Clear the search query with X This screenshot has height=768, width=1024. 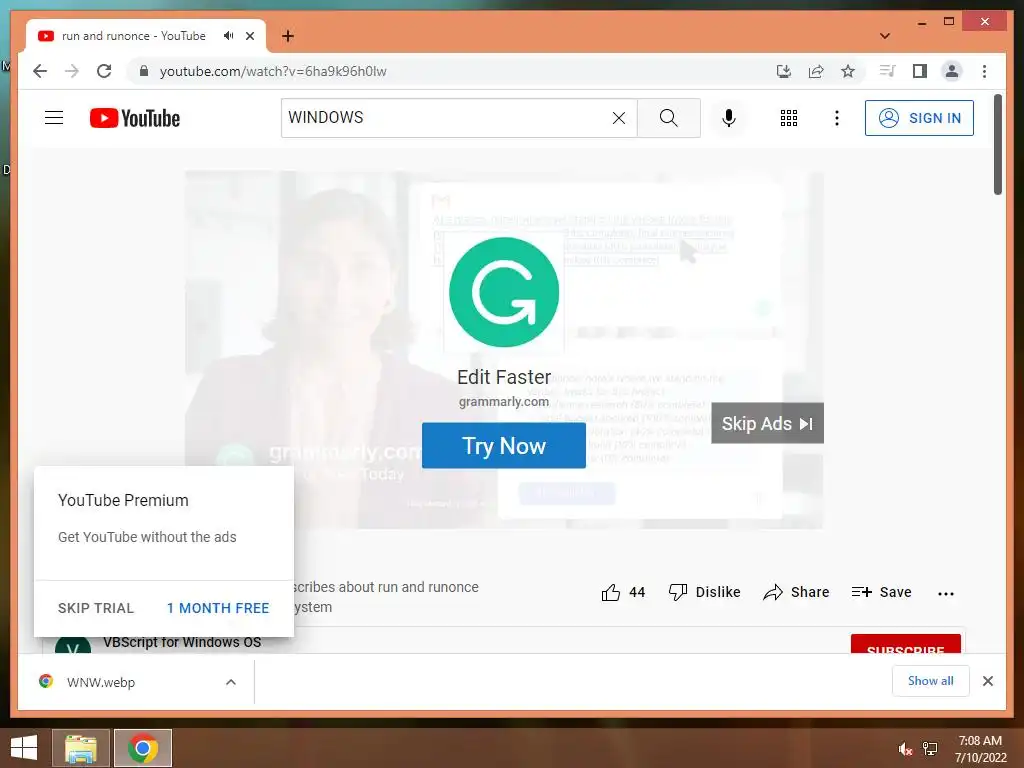(x=618, y=118)
